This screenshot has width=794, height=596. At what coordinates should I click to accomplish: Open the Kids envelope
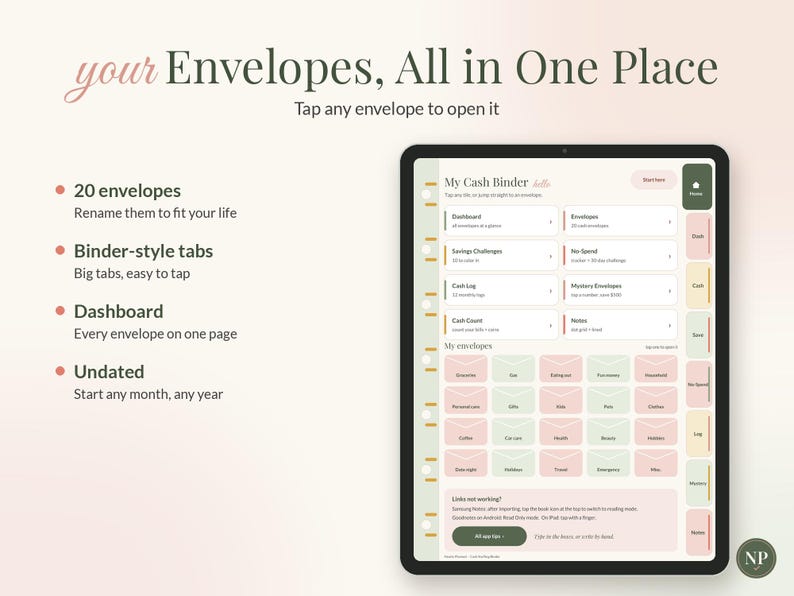(561, 400)
